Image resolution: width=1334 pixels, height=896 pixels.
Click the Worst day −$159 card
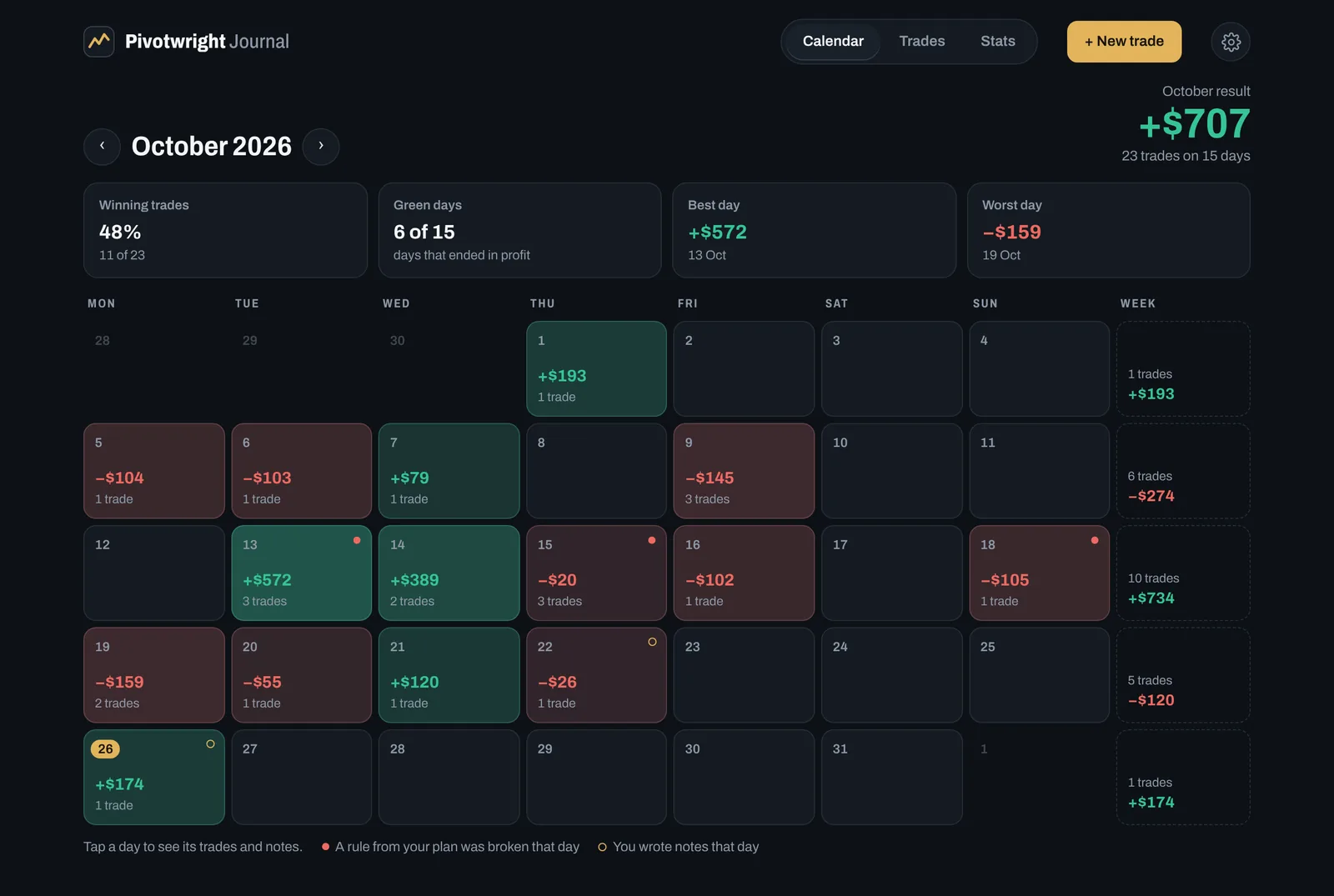coord(1108,230)
